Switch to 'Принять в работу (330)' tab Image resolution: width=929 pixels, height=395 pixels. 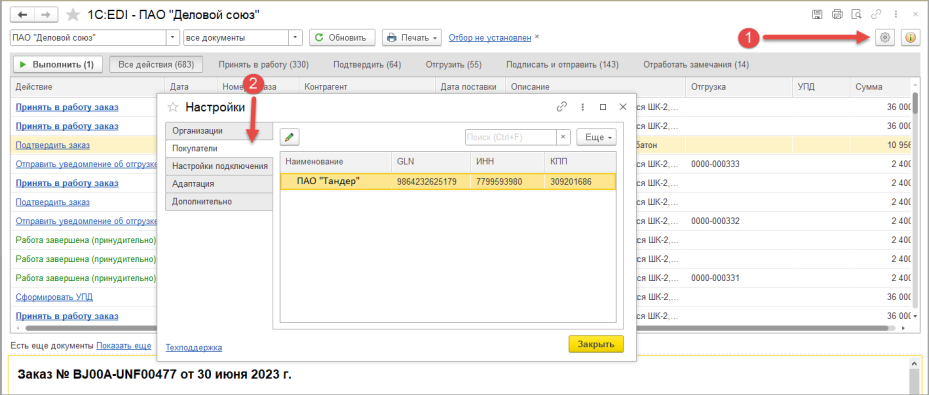pyautogui.click(x=264, y=64)
